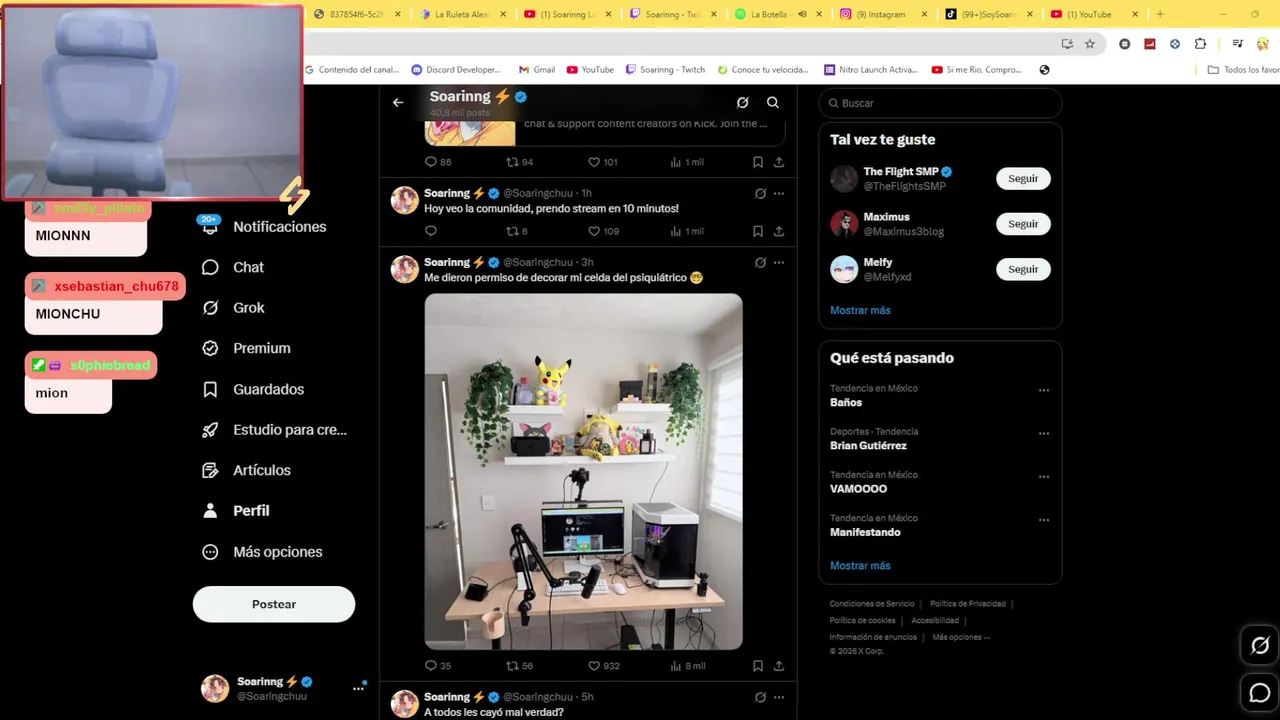This screenshot has width=1280, height=720.
Task: View analytics of the 8 mil views tweet
Action: [x=675, y=665]
